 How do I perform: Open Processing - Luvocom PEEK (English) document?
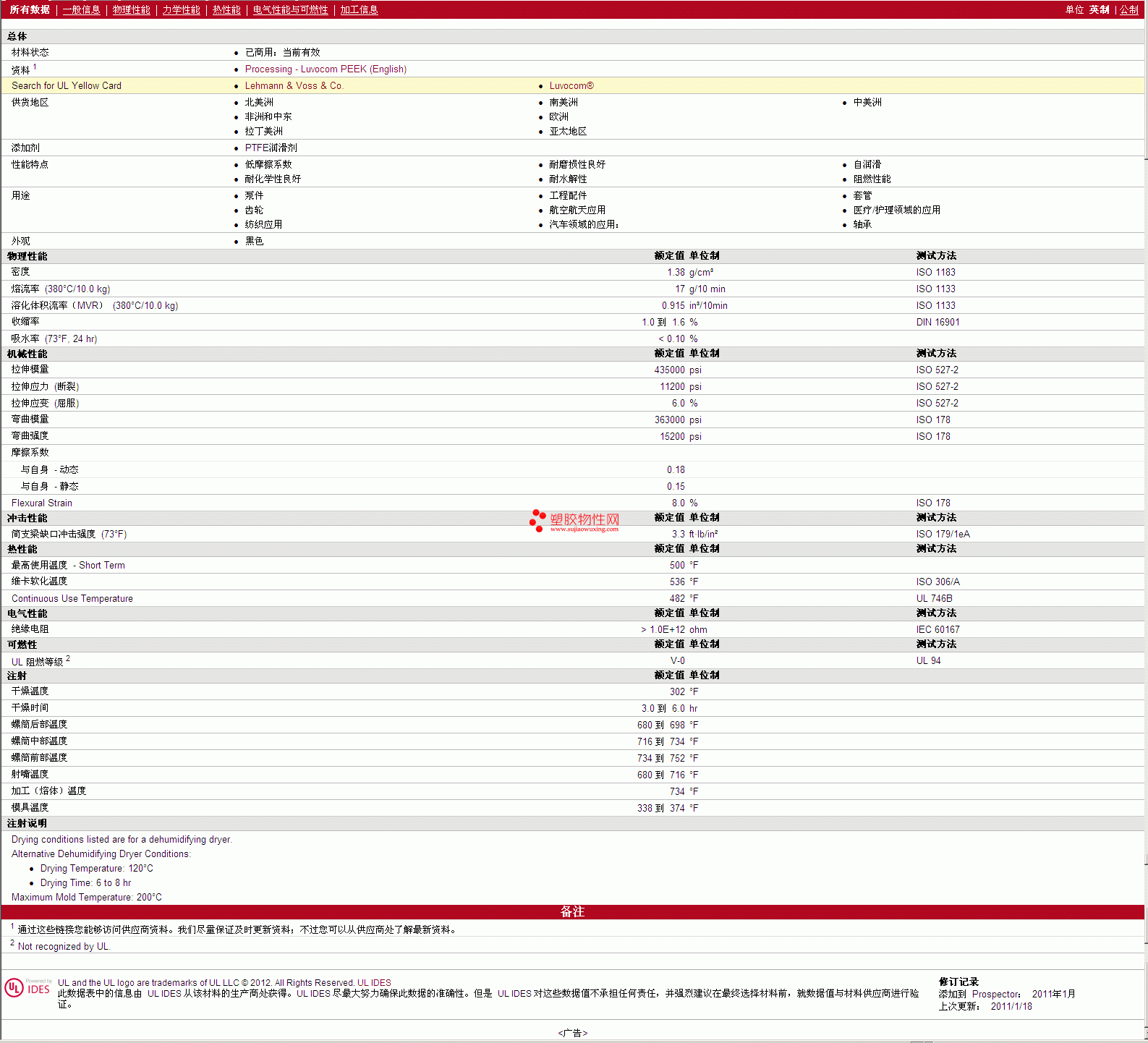(x=326, y=69)
